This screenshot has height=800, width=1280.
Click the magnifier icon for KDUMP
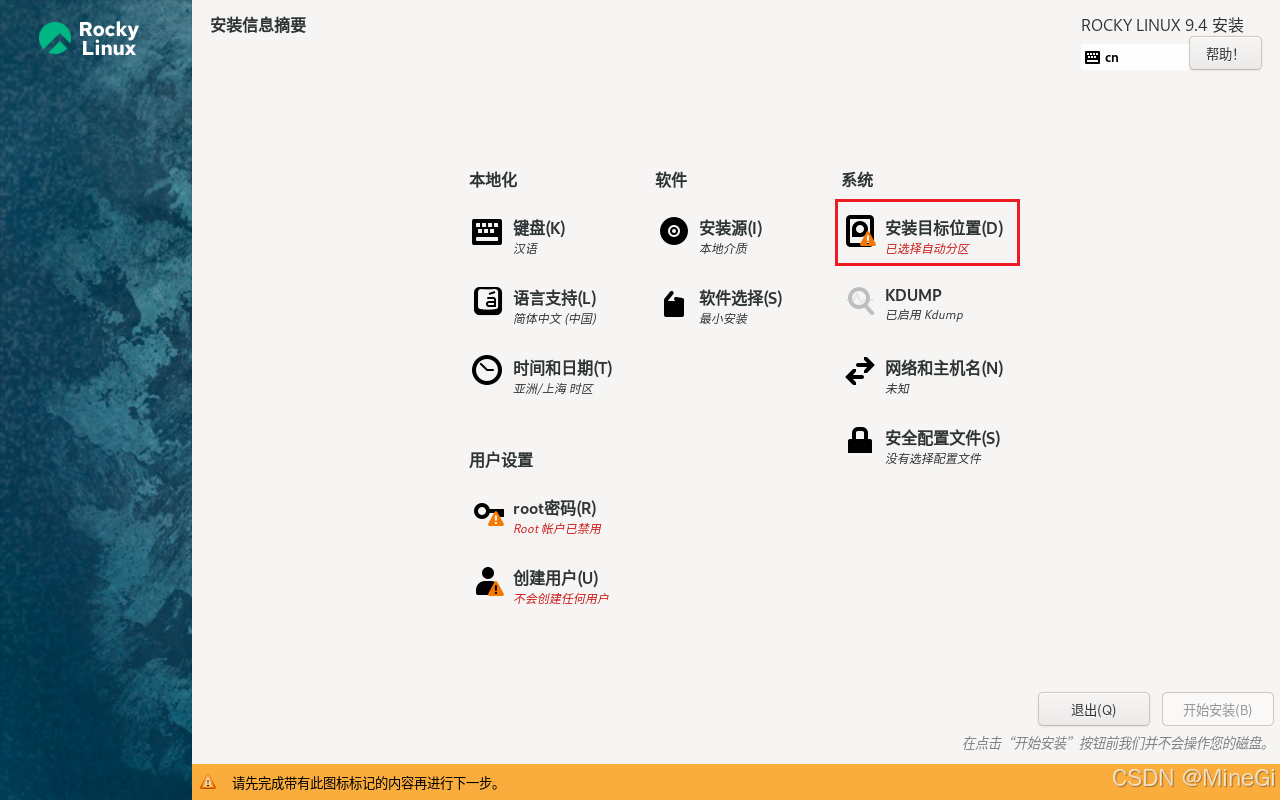point(860,300)
